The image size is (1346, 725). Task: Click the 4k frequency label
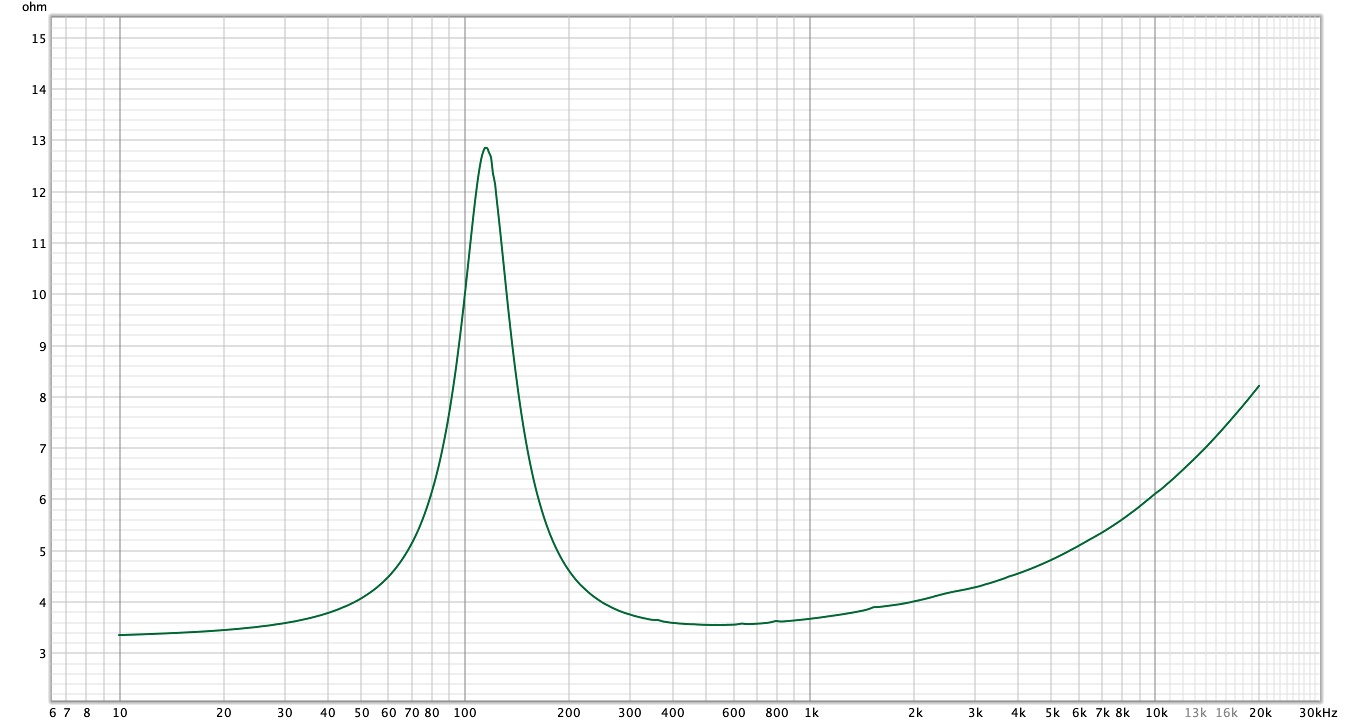(1019, 713)
